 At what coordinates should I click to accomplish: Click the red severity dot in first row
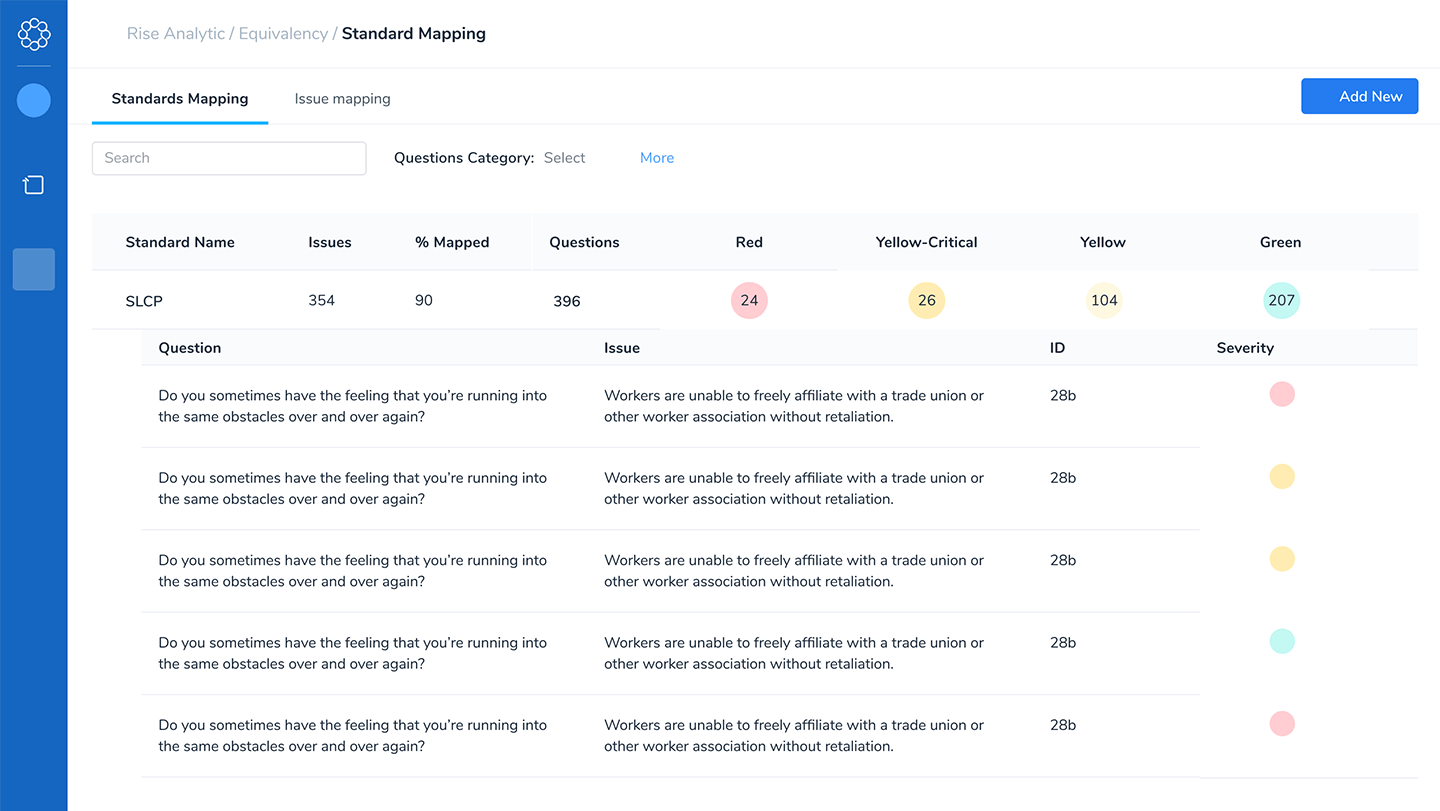click(x=1281, y=394)
